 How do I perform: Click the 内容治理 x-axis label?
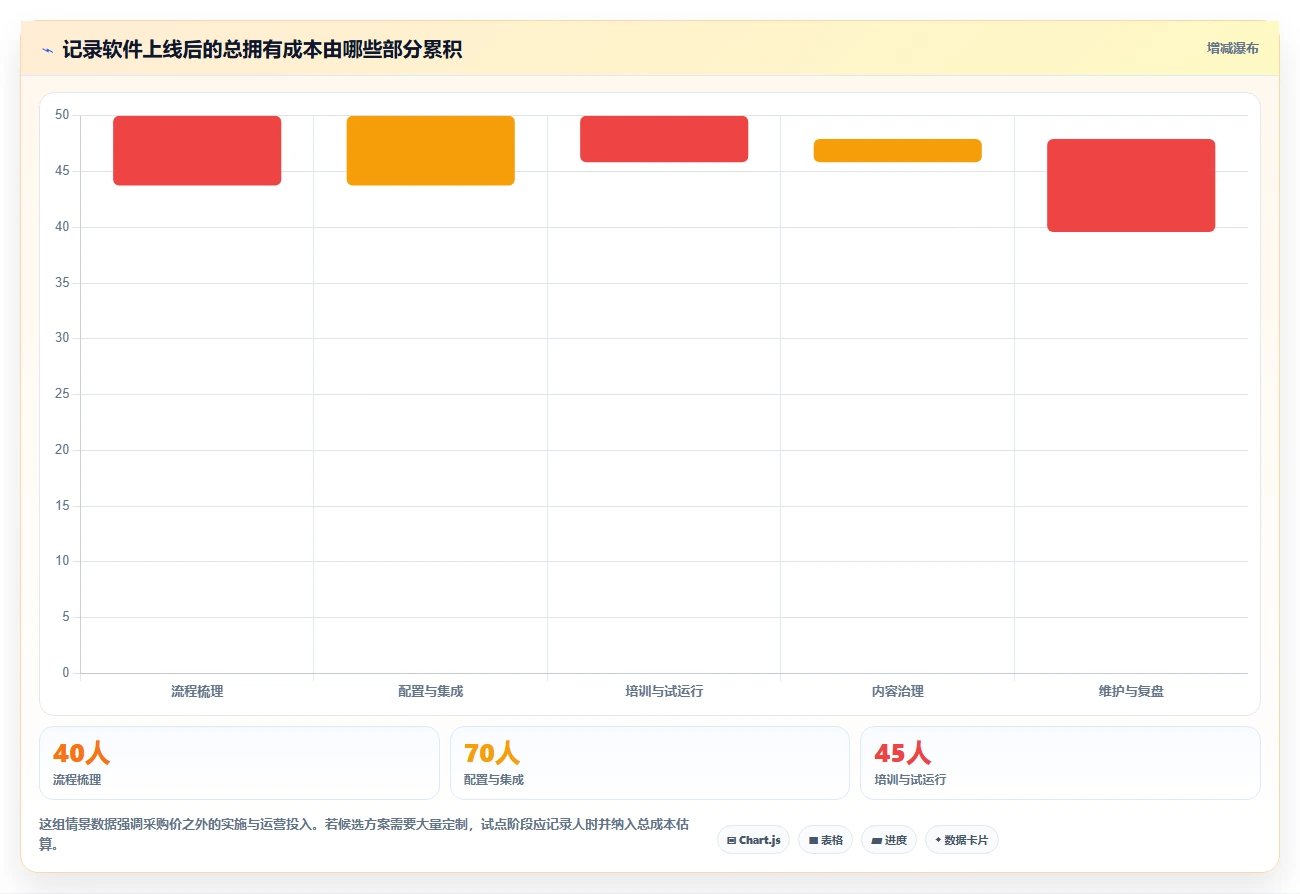tap(897, 691)
